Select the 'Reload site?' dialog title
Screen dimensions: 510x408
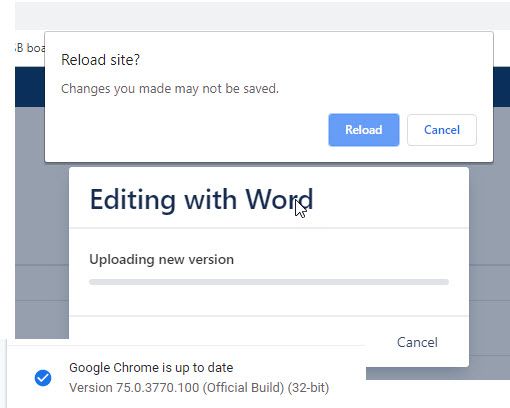pyautogui.click(x=100, y=60)
